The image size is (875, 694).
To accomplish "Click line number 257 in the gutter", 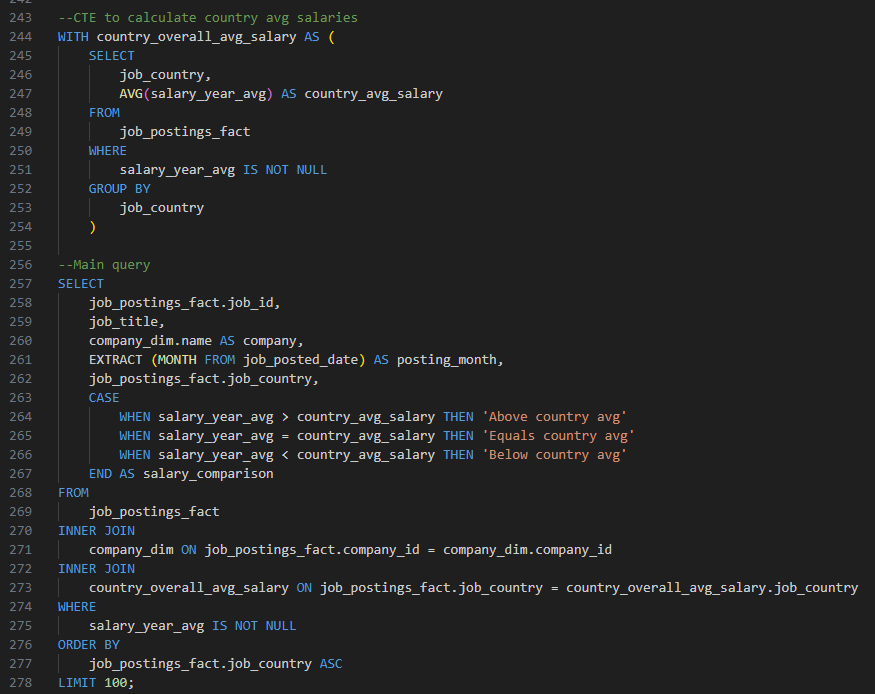I will 20,284.
